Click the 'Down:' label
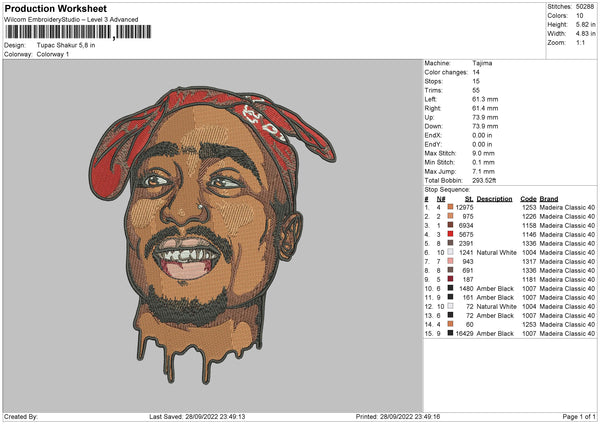 [433, 126]
